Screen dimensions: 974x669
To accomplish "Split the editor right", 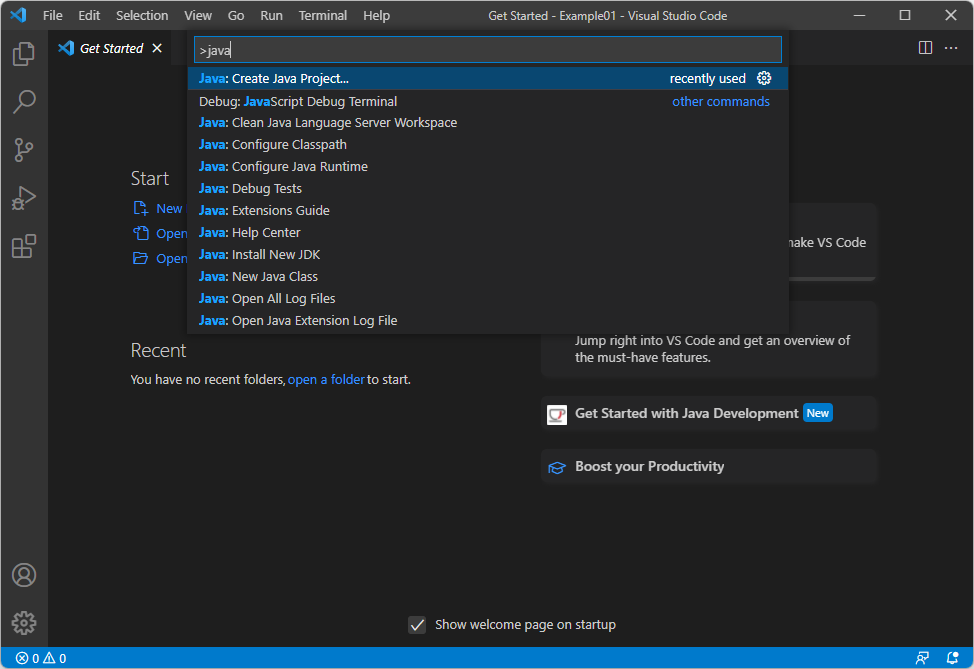I will pos(925,48).
